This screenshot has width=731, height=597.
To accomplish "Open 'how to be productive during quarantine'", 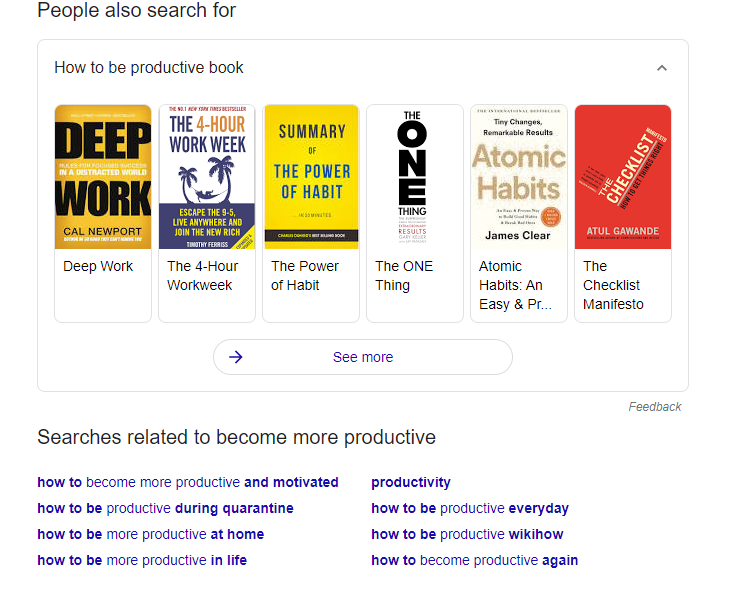I will click(166, 508).
